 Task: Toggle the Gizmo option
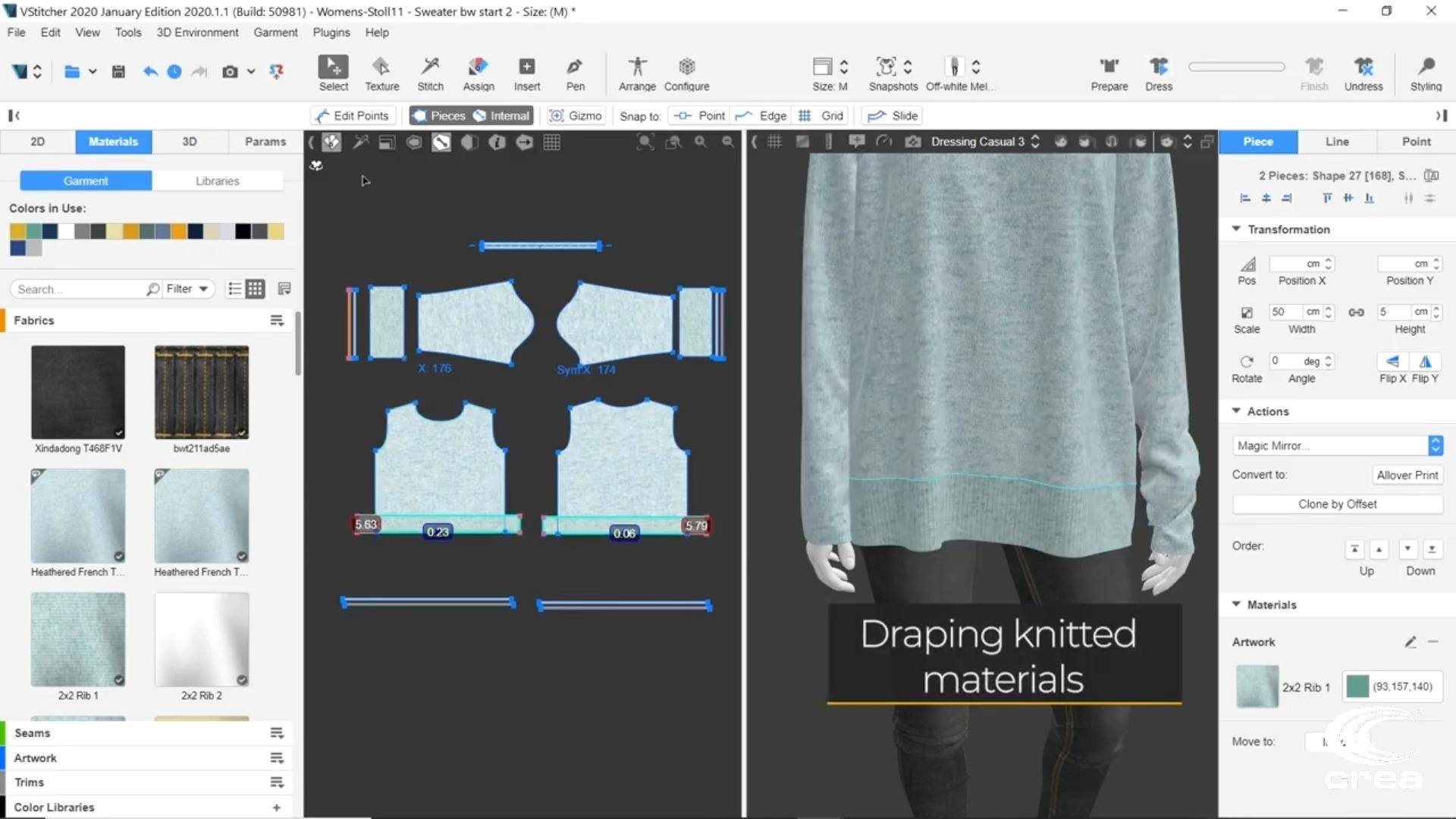coord(576,115)
